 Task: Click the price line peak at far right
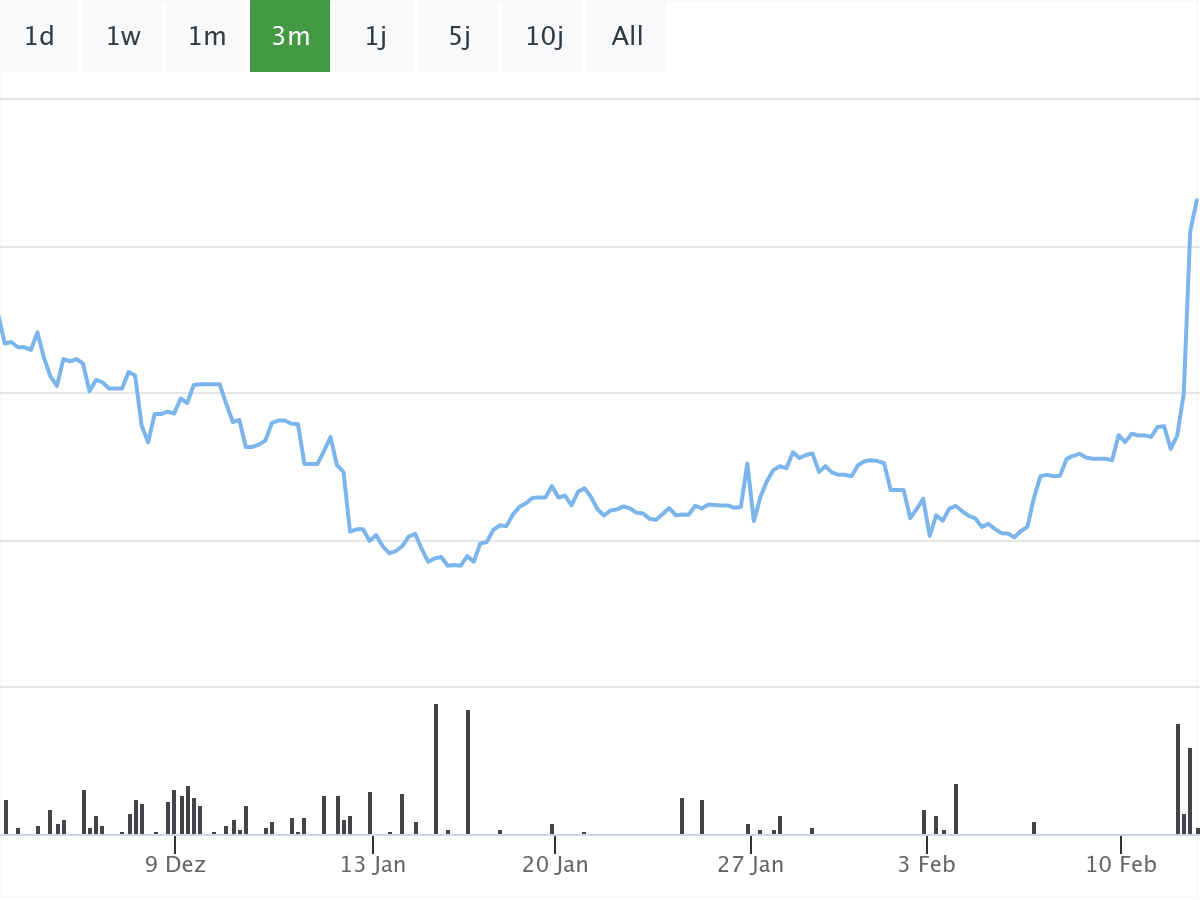point(1196,201)
